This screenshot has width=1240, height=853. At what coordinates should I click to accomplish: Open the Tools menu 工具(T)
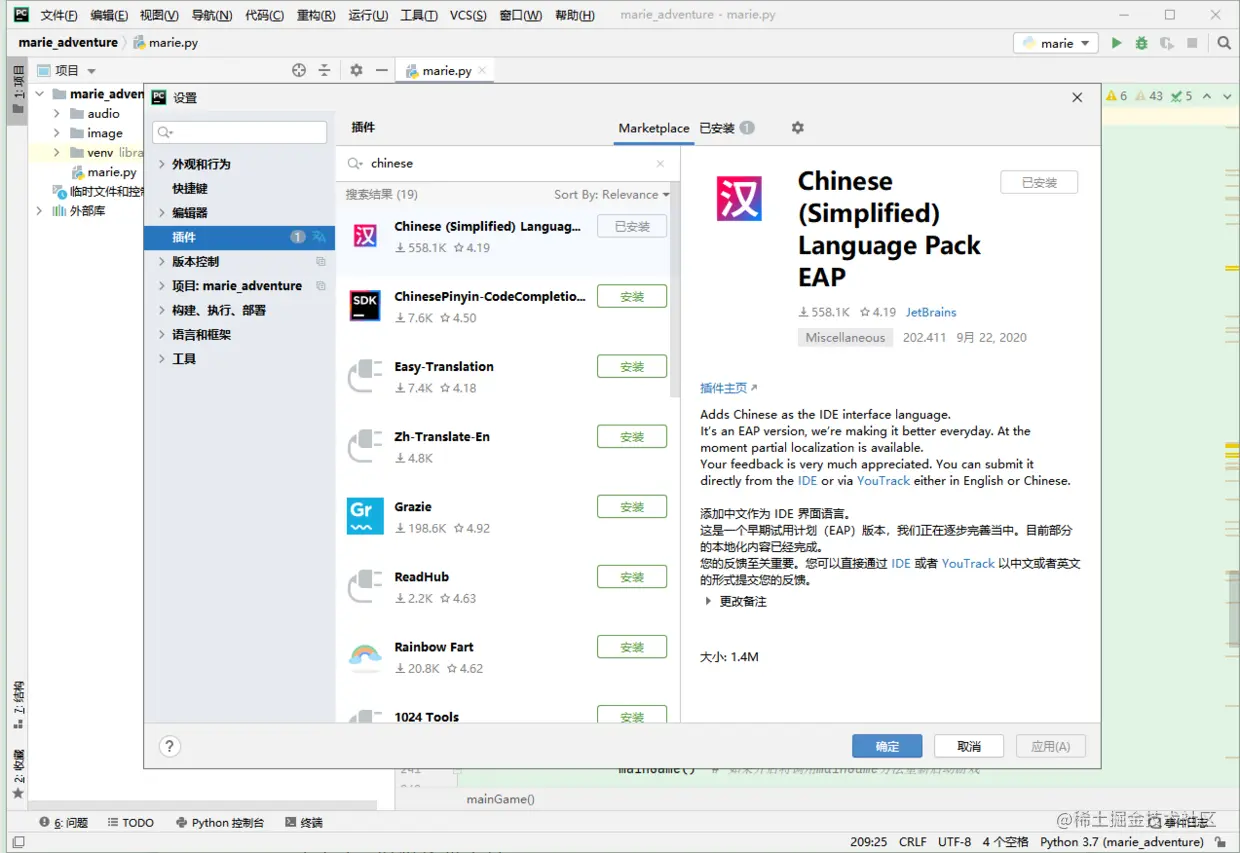[419, 15]
